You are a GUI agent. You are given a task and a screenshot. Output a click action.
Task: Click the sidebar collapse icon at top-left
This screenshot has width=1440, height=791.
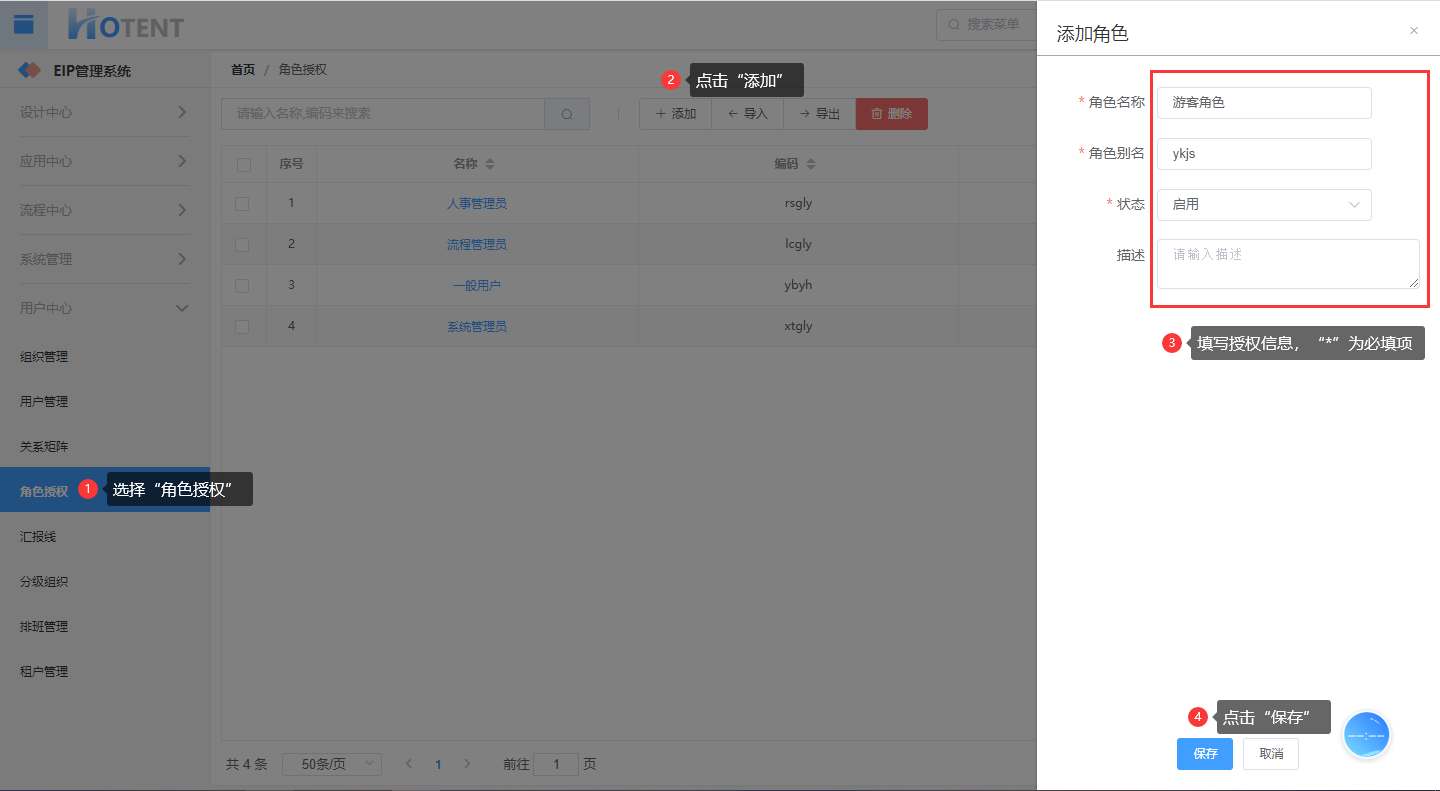[x=23, y=24]
